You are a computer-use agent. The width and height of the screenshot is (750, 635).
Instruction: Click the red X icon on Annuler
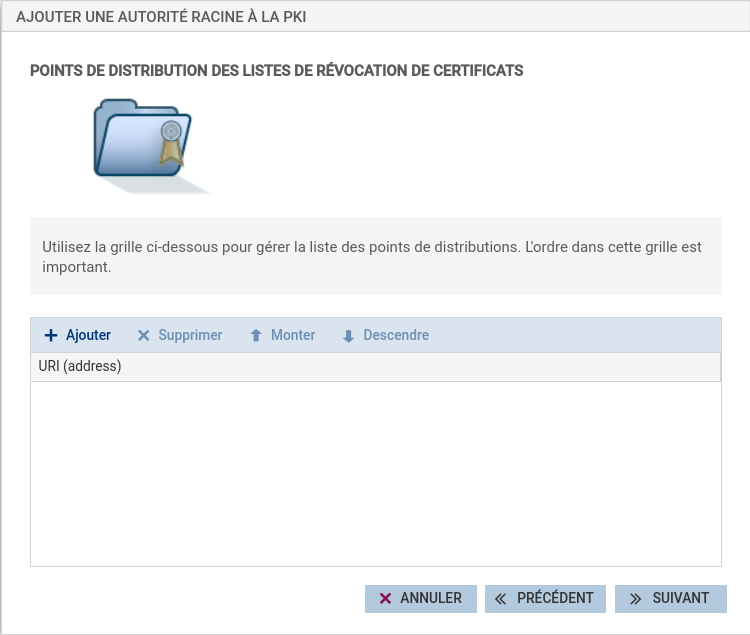(x=385, y=599)
